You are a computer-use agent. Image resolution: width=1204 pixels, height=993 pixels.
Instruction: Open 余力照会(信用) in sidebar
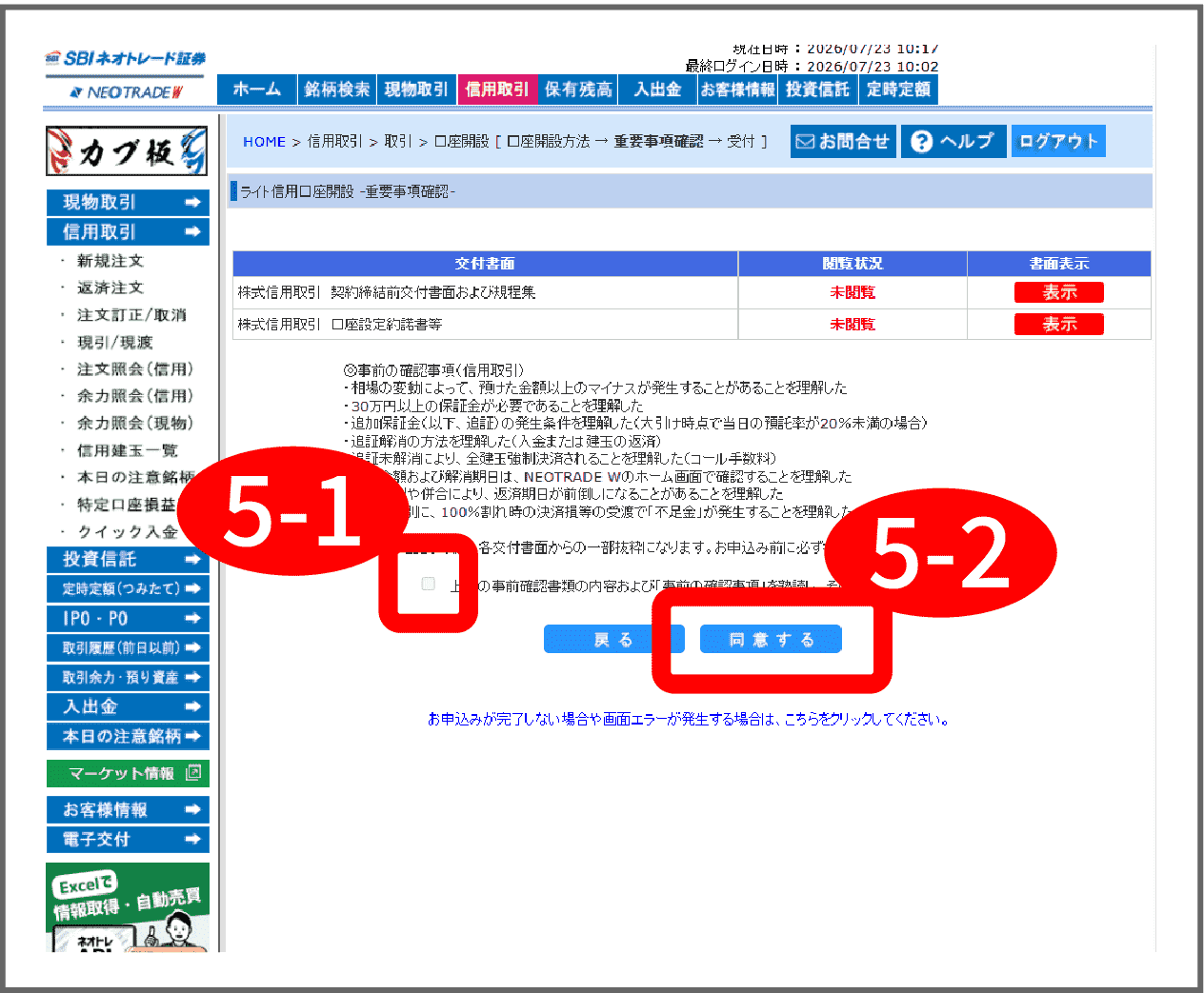tap(135, 396)
